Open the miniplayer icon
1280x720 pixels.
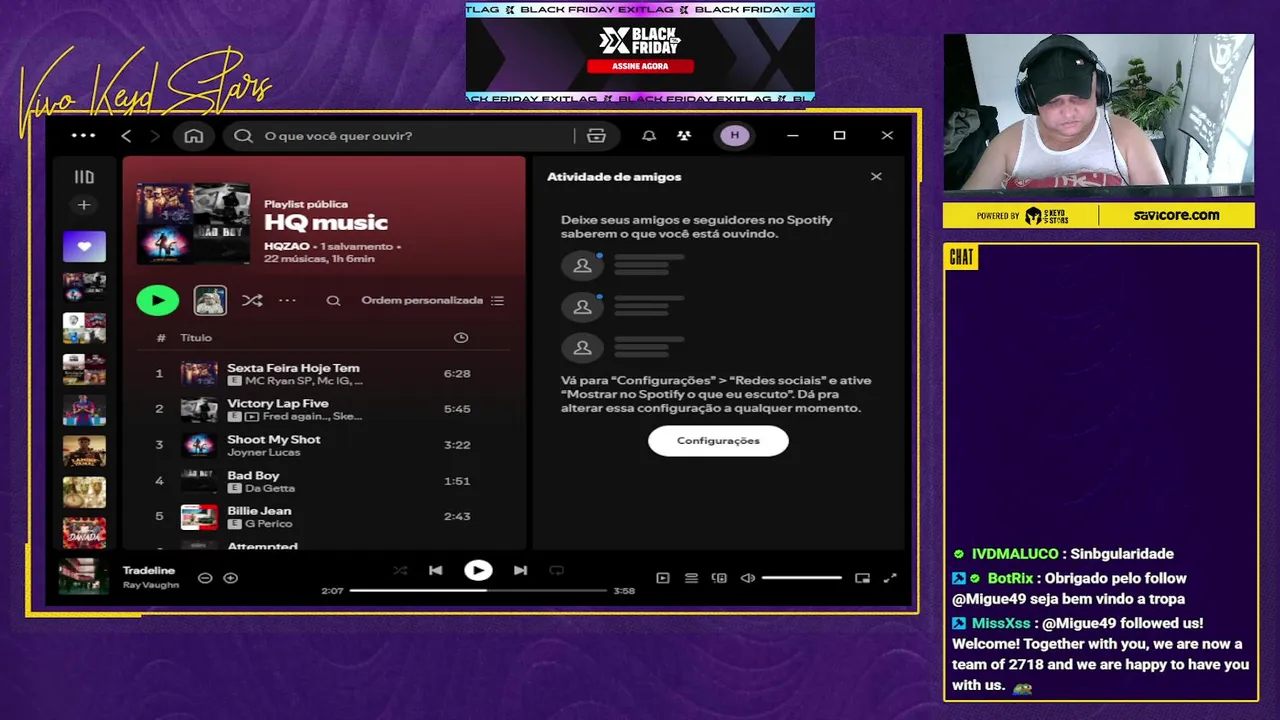coord(862,578)
